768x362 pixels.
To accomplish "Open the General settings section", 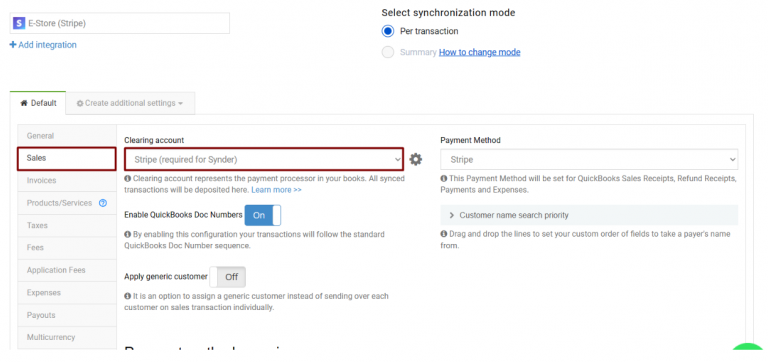I will tap(67, 136).
